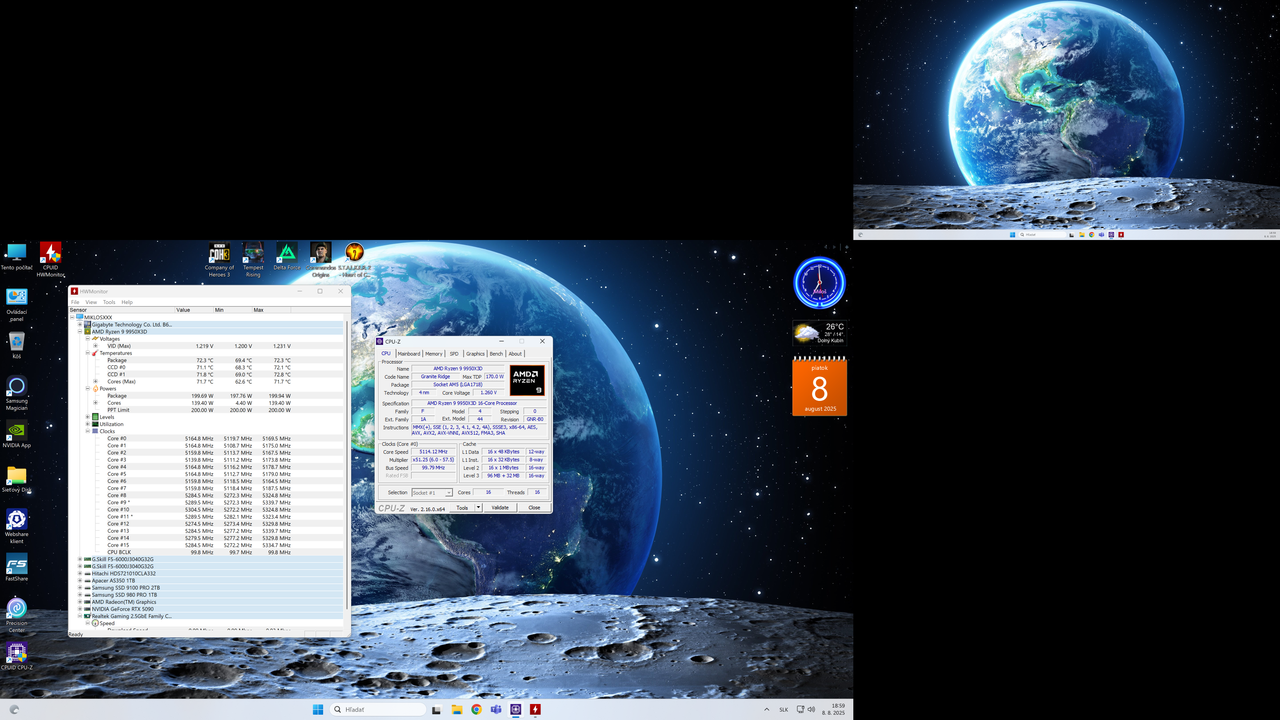Show hidden system tray icons
This screenshot has width=1280, height=720.
click(767, 709)
